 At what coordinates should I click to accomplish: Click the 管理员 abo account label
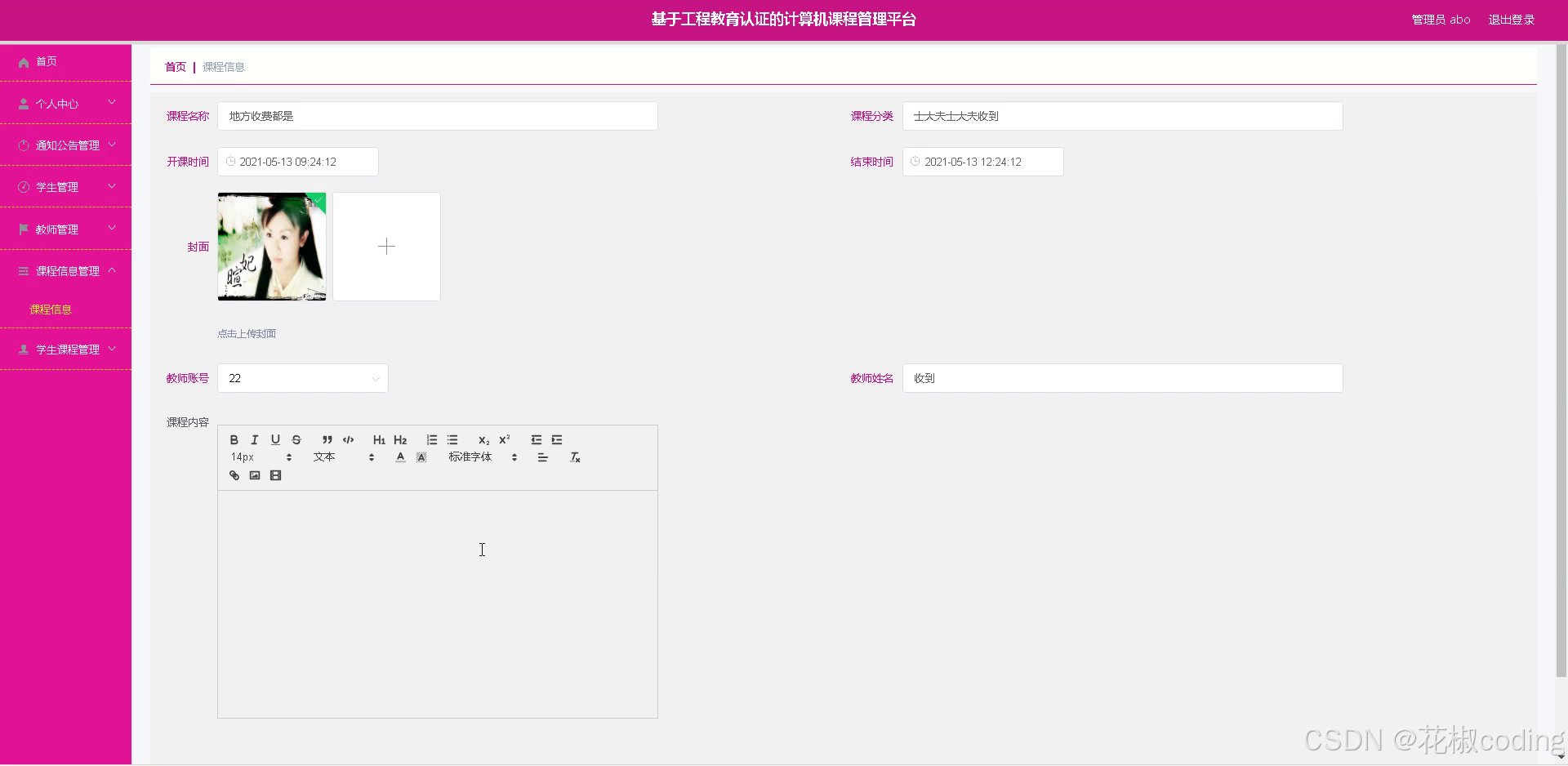[1441, 20]
